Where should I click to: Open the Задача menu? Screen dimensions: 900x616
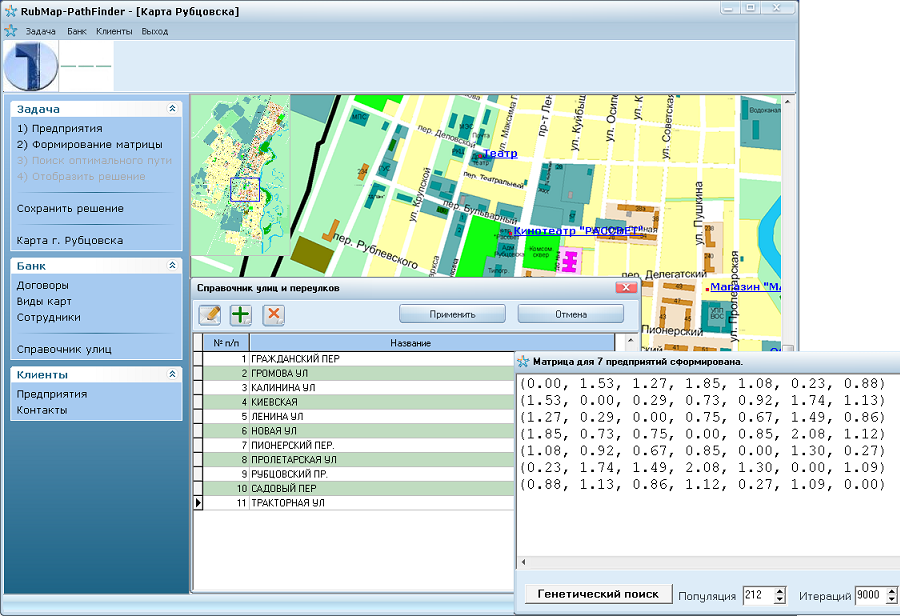pyautogui.click(x=40, y=32)
